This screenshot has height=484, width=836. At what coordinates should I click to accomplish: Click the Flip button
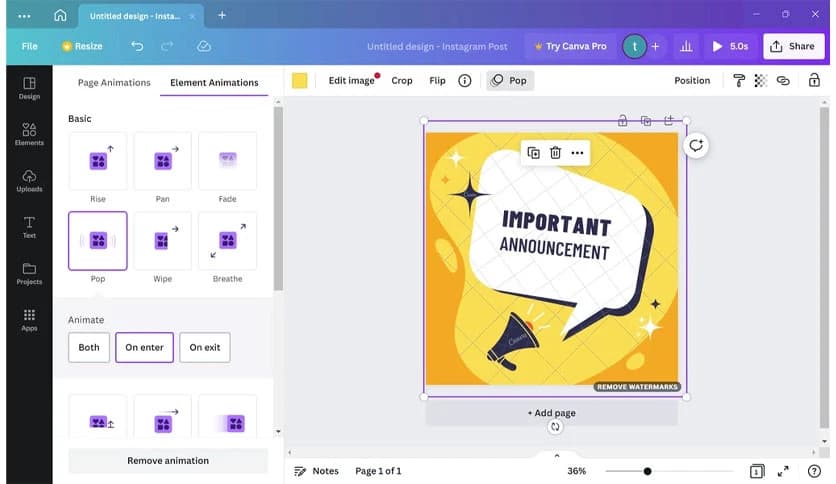pos(437,80)
